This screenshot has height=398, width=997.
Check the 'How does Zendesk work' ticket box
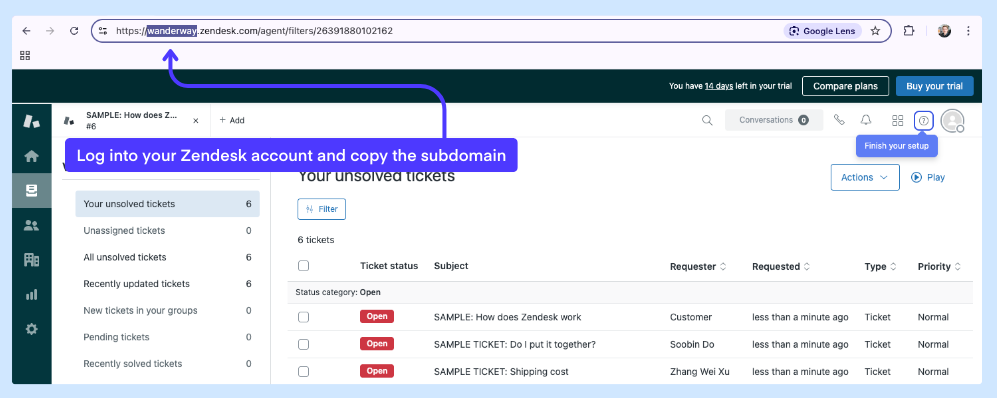point(303,317)
